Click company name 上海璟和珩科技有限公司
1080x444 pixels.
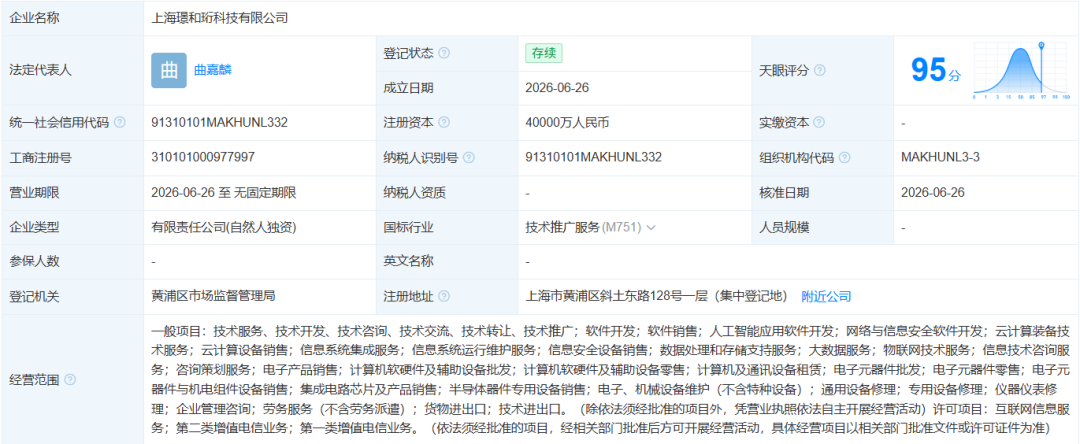[x=220, y=19]
